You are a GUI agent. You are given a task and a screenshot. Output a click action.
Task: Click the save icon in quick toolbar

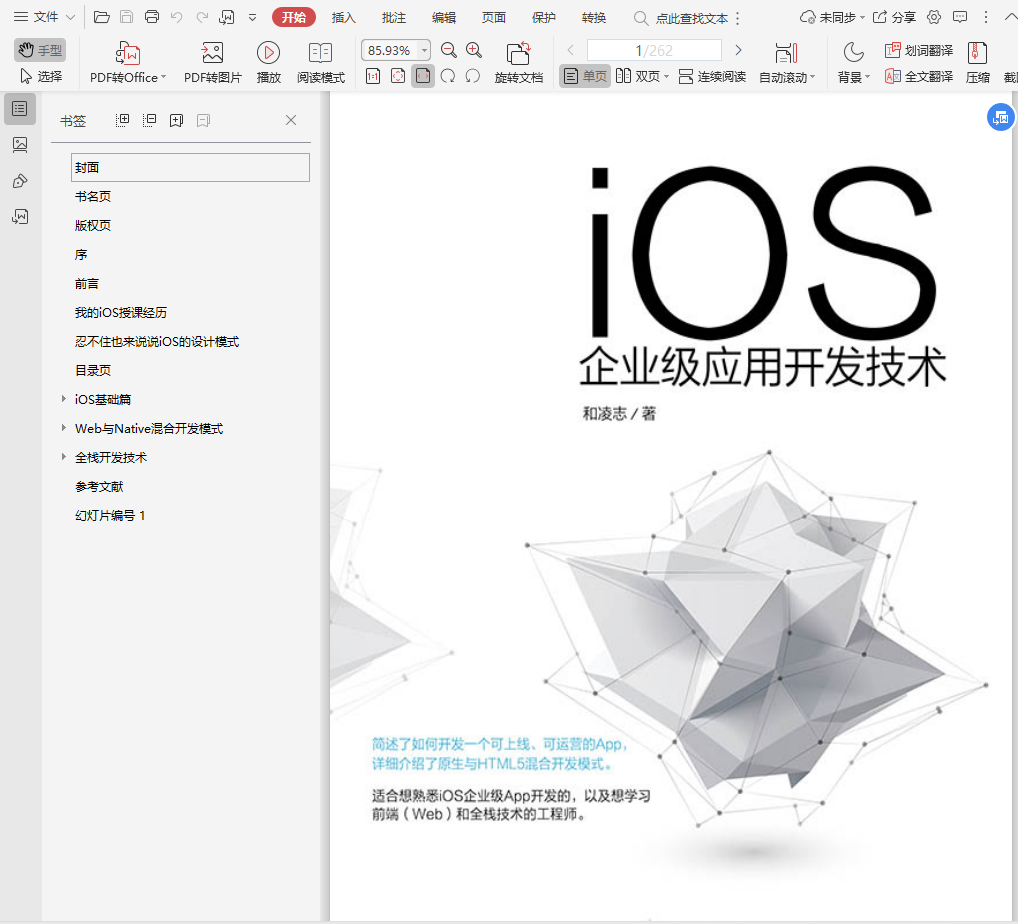pyautogui.click(x=127, y=17)
